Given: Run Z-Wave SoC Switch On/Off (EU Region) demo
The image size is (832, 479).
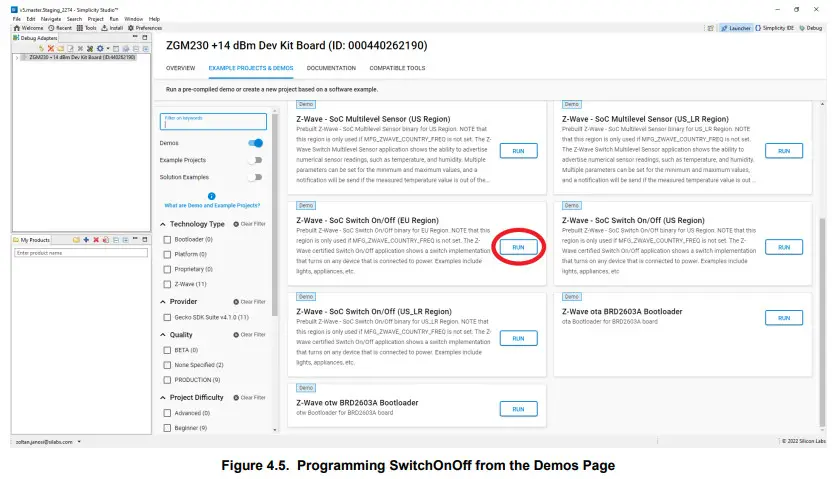Looking at the screenshot, I should click(x=518, y=248).
